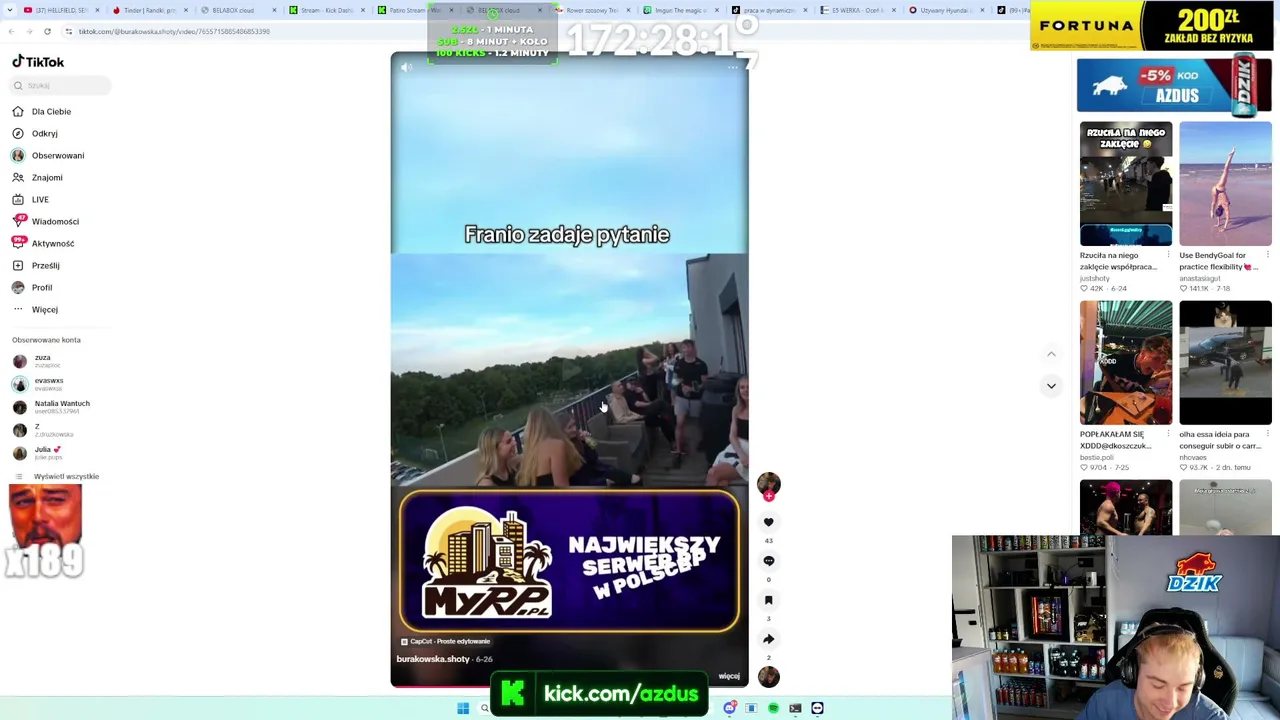Go to Dla Ciebie feed
Viewport: 1280px width, 720px height.
coord(42,112)
